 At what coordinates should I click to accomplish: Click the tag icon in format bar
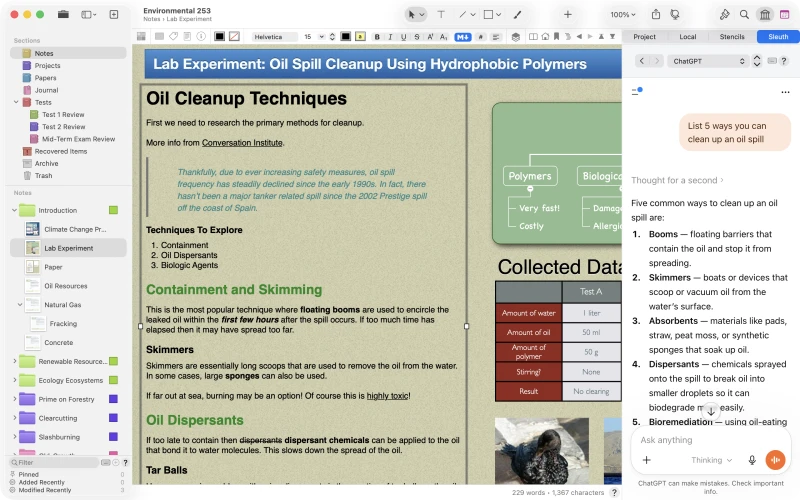173,36
